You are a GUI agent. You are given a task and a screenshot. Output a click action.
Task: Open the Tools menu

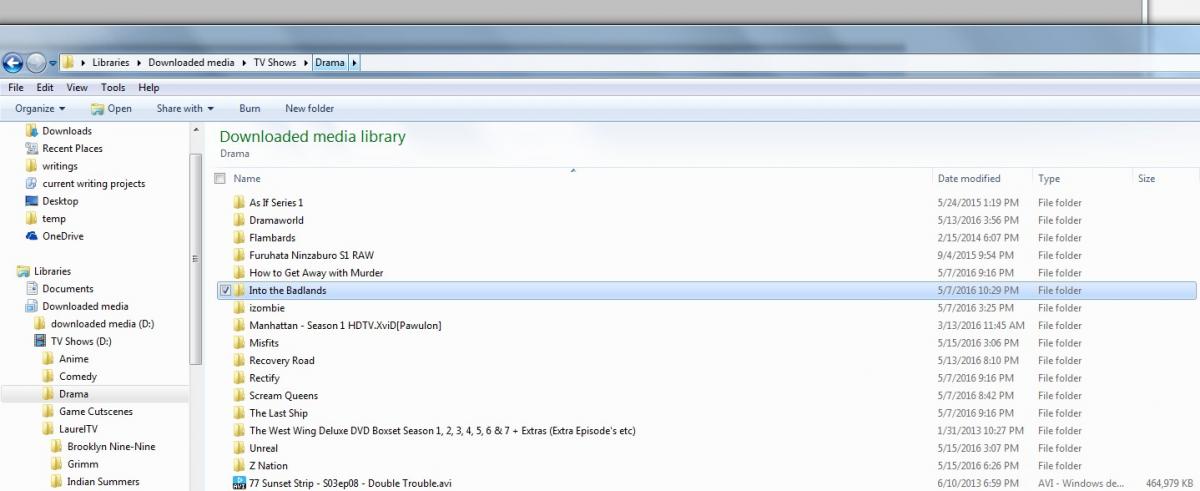[113, 88]
